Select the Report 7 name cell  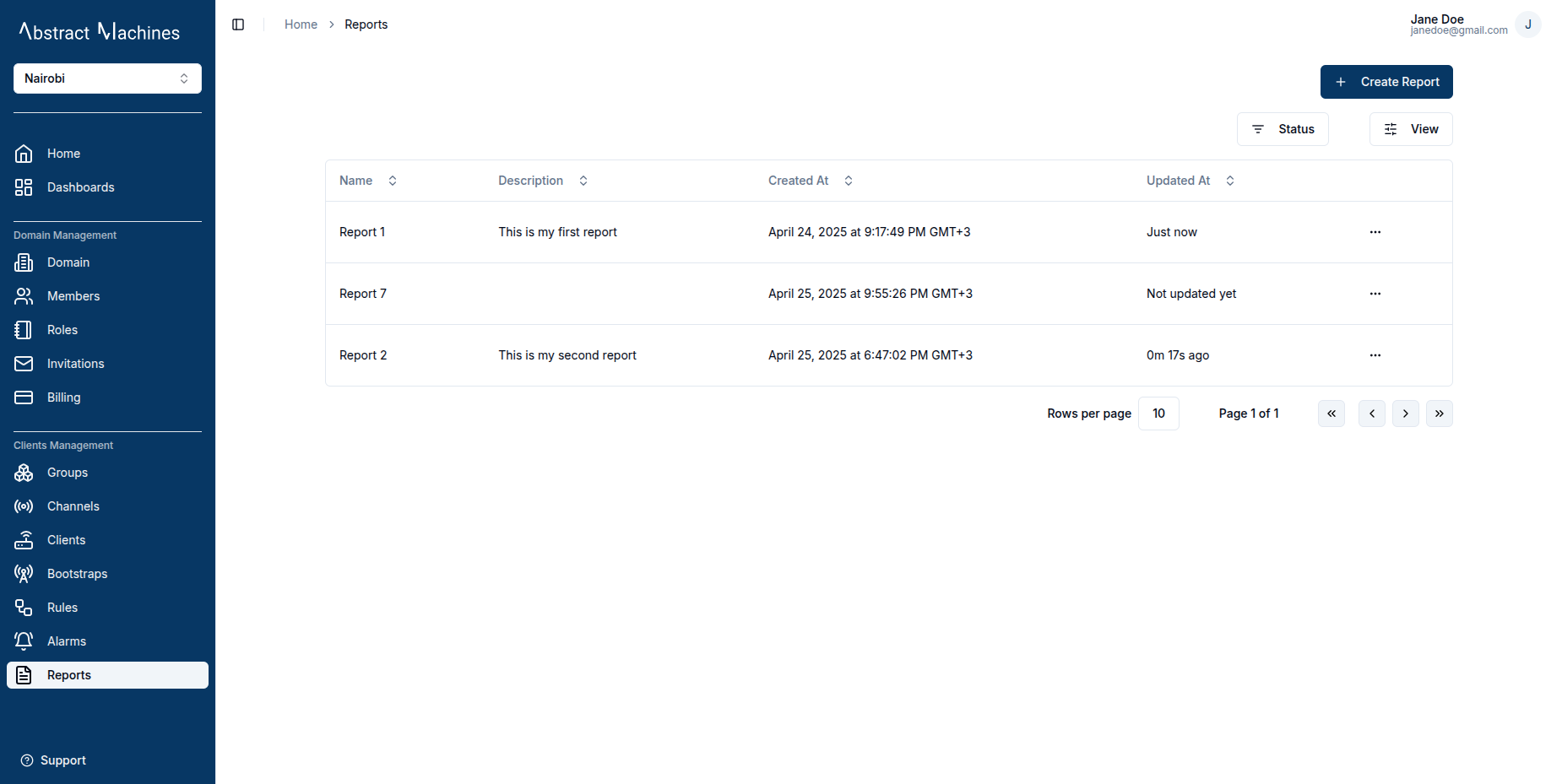[x=363, y=294]
